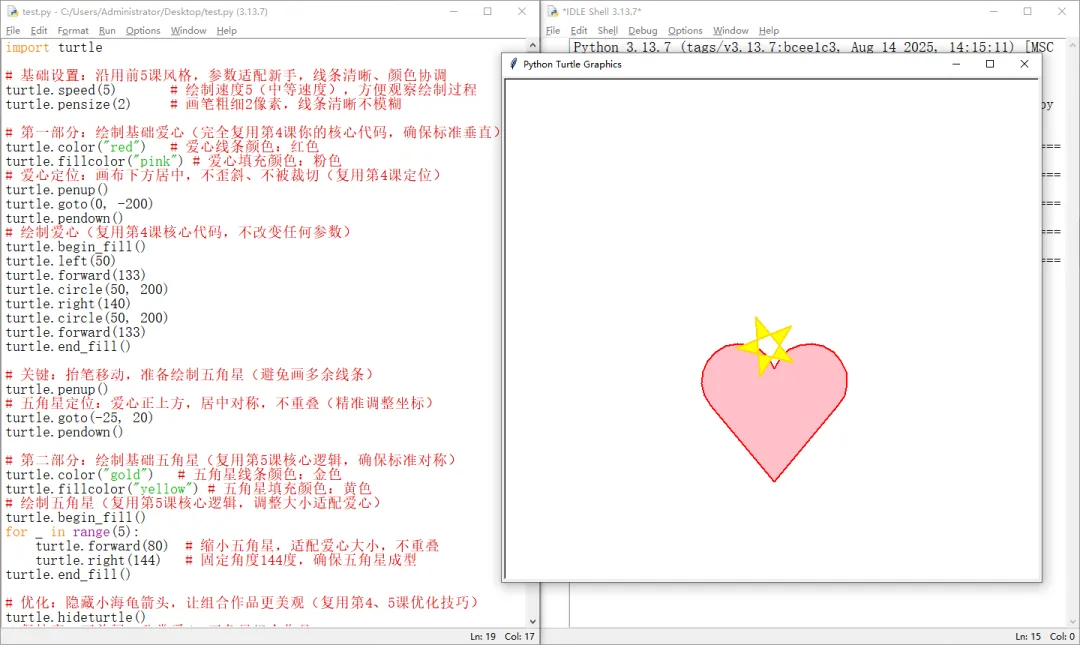Click the turtle.forward(80) line
Viewport: 1080px width, 645px height.
102,546
